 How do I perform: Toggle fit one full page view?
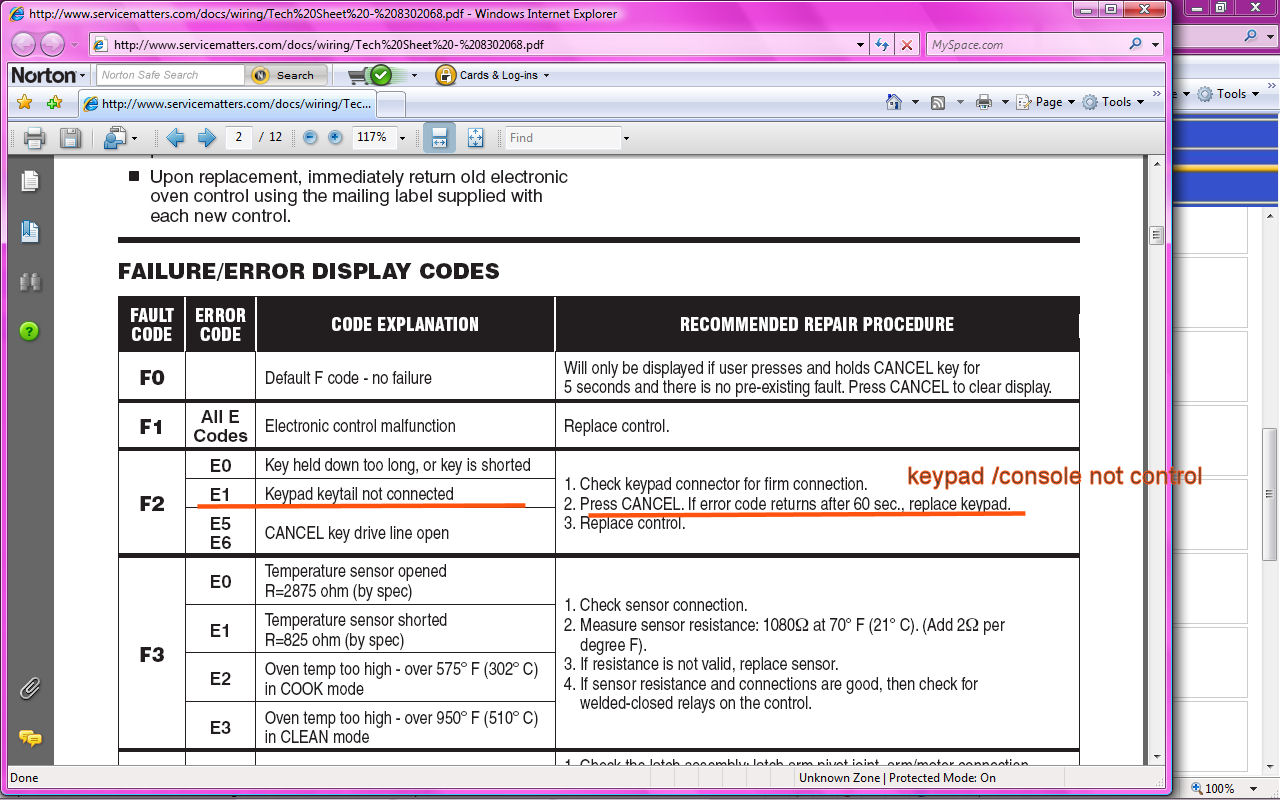tap(475, 138)
